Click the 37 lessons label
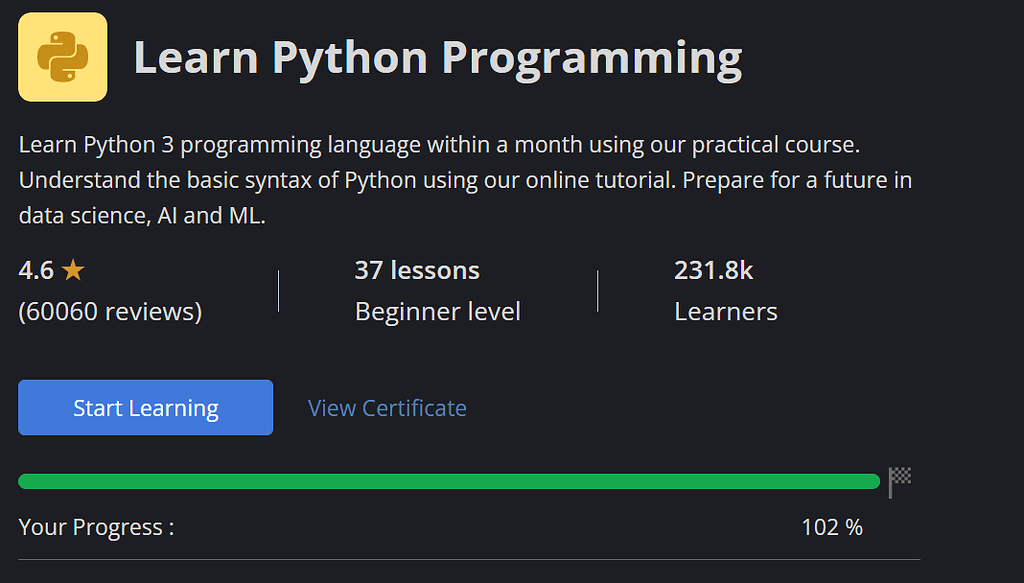Viewport: 1024px width, 583px height. (416, 269)
